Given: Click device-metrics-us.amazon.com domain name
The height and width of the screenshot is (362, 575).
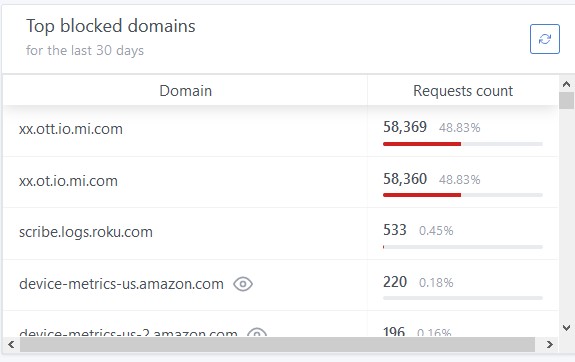Looking at the screenshot, I should (x=121, y=284).
